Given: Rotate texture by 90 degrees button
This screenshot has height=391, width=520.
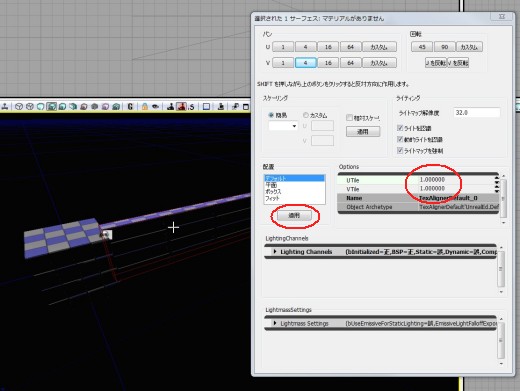Looking at the screenshot, I should pyautogui.click(x=444, y=47).
